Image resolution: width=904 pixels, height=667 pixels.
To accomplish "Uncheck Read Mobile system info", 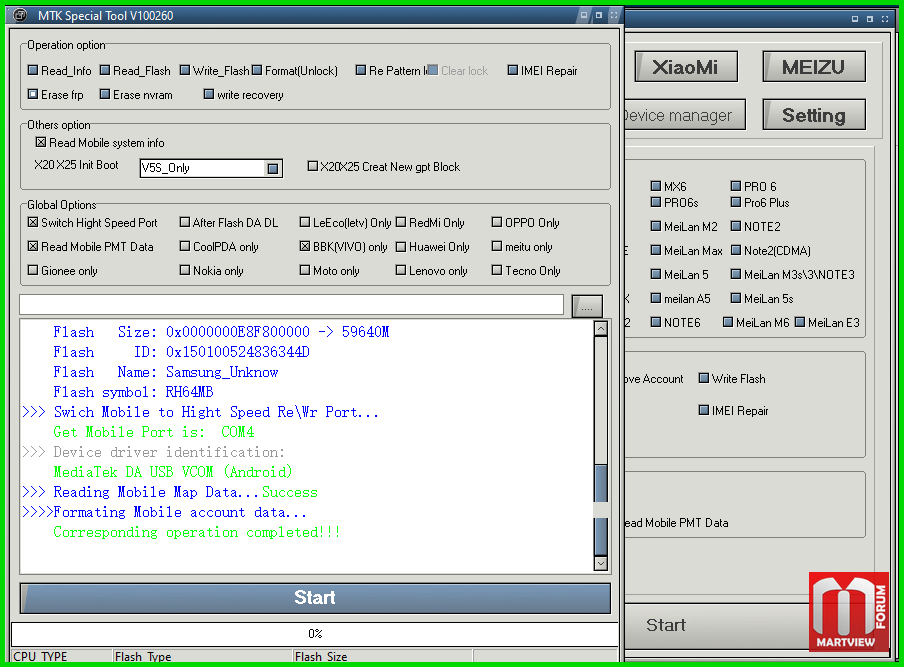I will pyautogui.click(x=41, y=142).
